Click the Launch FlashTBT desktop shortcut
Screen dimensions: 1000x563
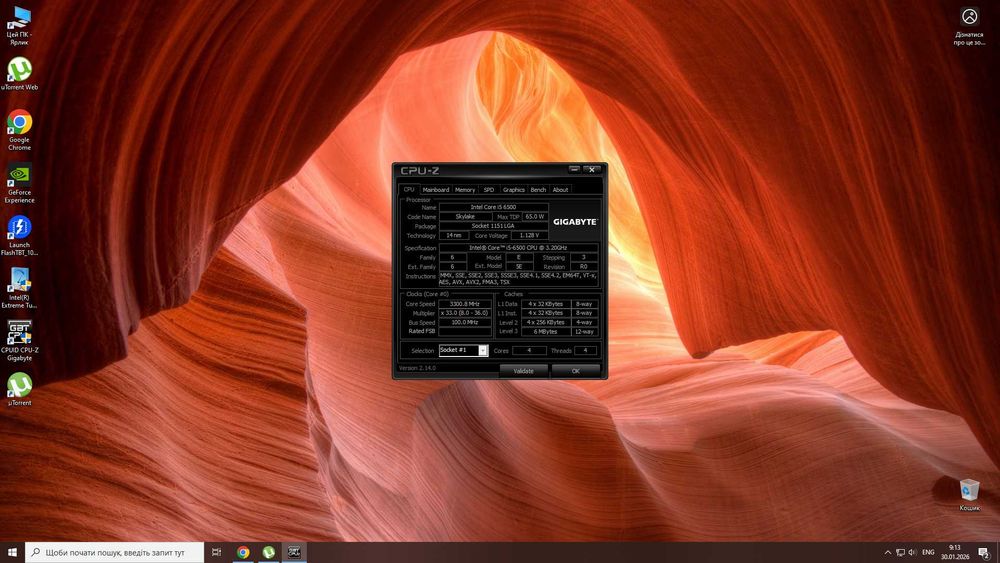click(19, 229)
